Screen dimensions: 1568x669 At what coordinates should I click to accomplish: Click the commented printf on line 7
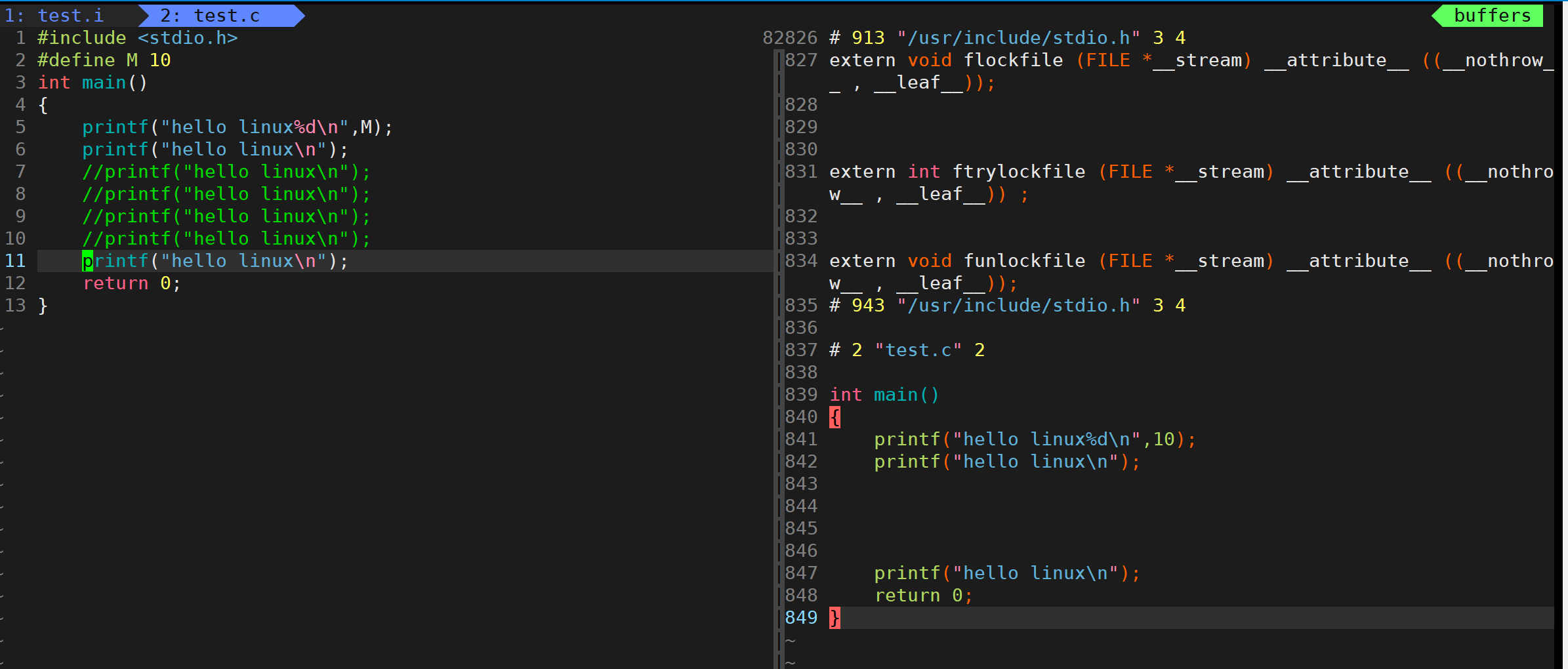pyautogui.click(x=226, y=172)
